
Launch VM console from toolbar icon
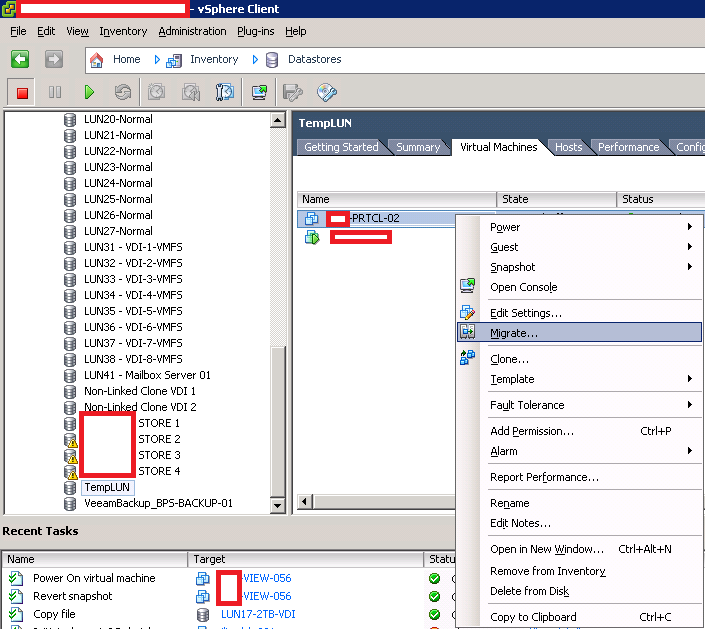[259, 92]
